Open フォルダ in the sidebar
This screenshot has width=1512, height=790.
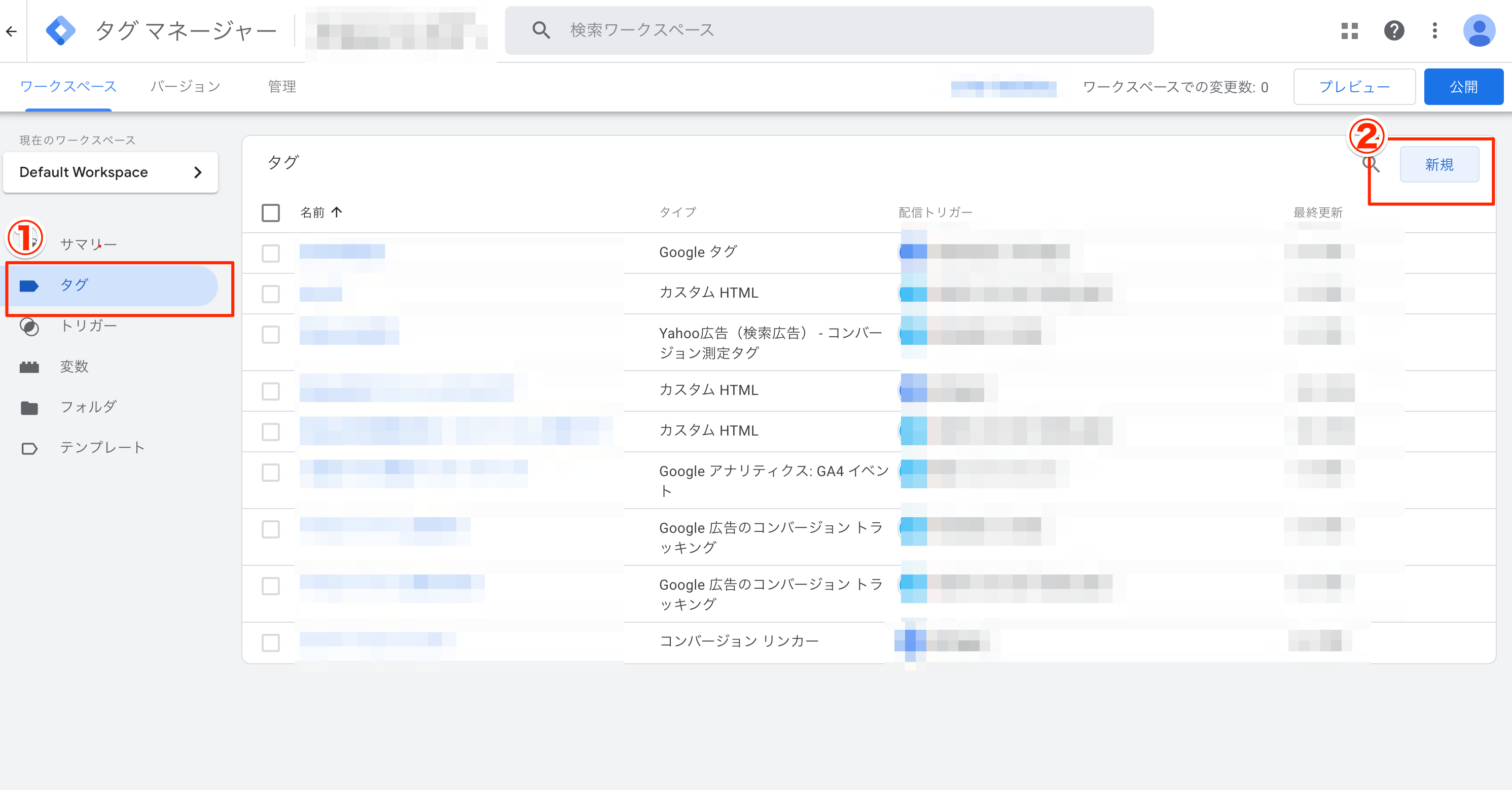89,407
